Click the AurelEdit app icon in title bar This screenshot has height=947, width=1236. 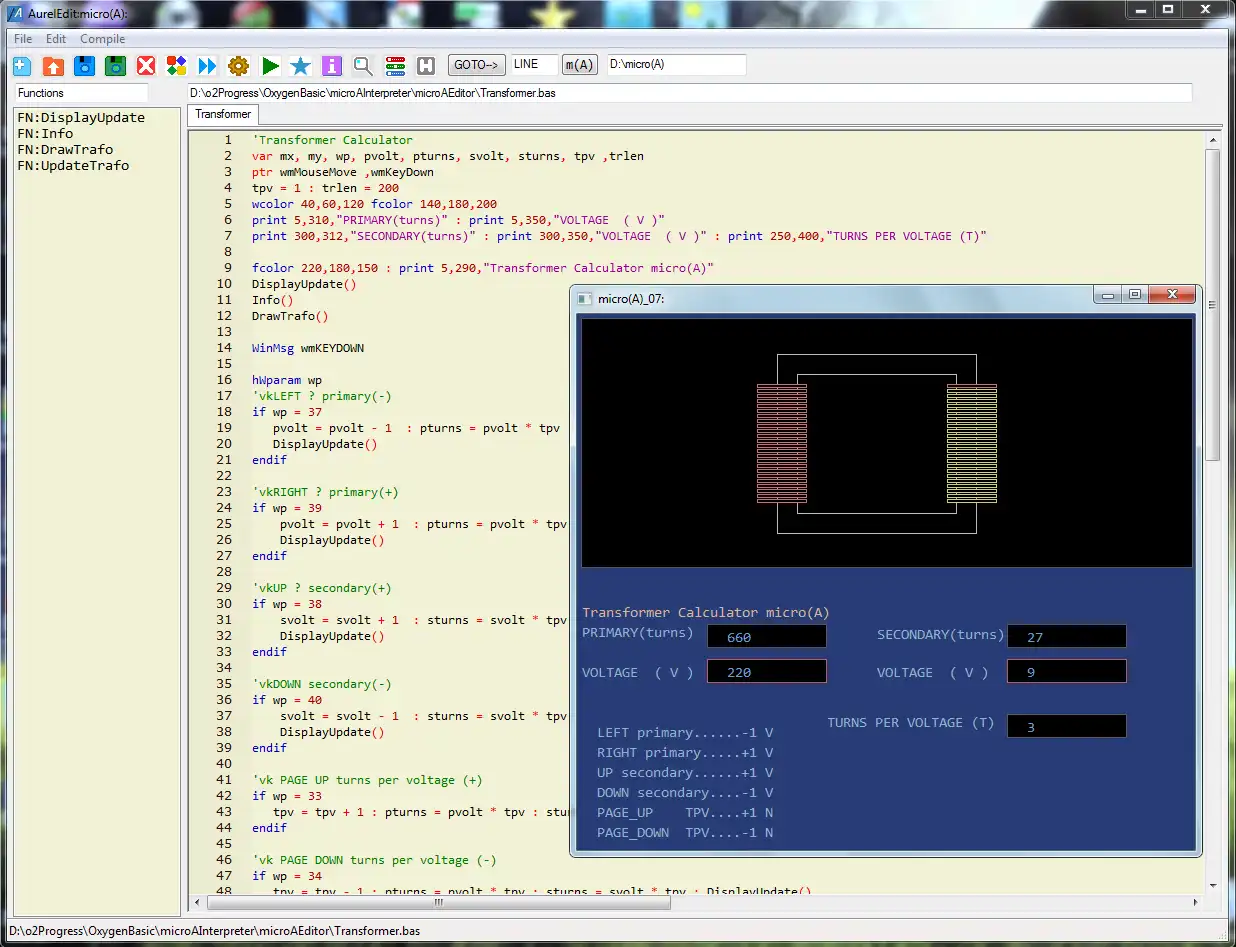click(x=14, y=13)
